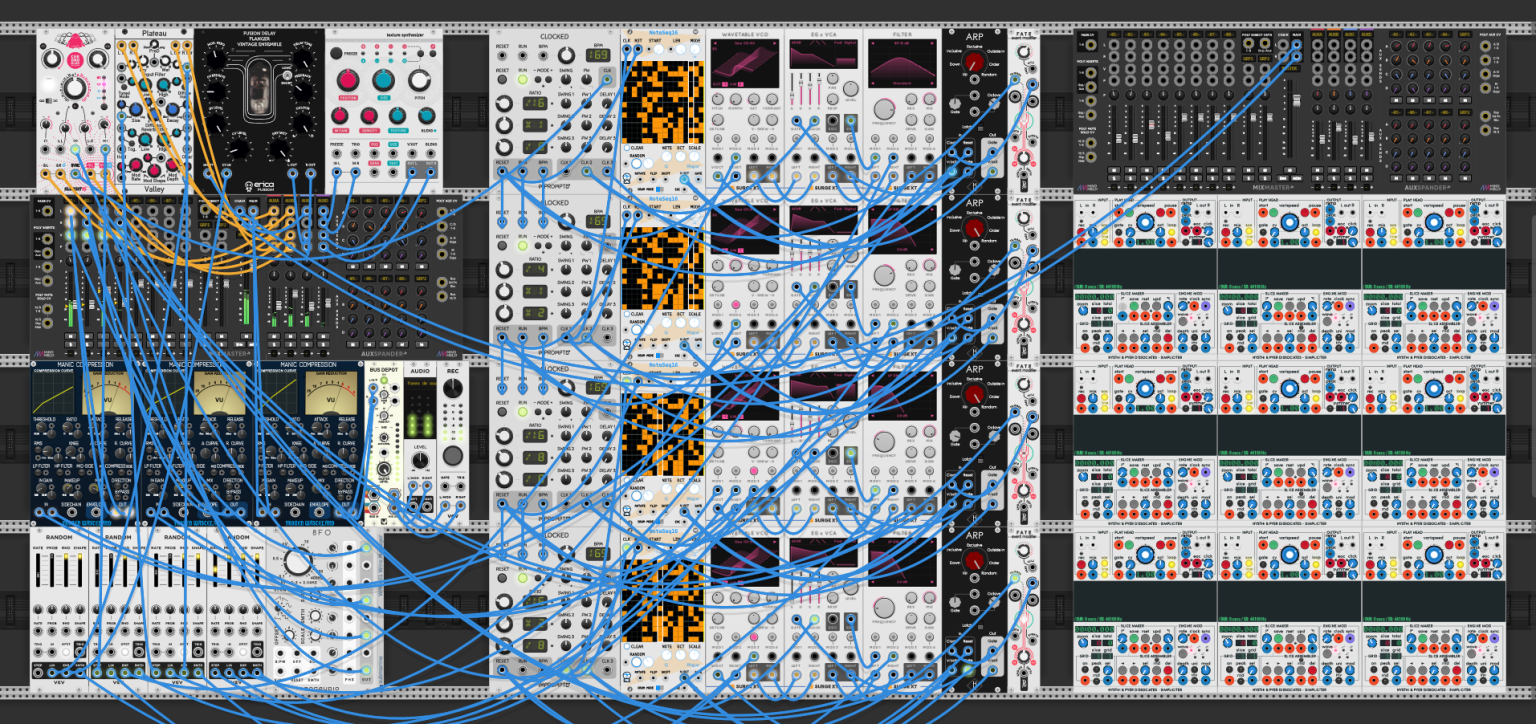Screen dimensions: 1536x724
Task: Click the LEVEL knob on the AUDIO module
Action: [420, 460]
